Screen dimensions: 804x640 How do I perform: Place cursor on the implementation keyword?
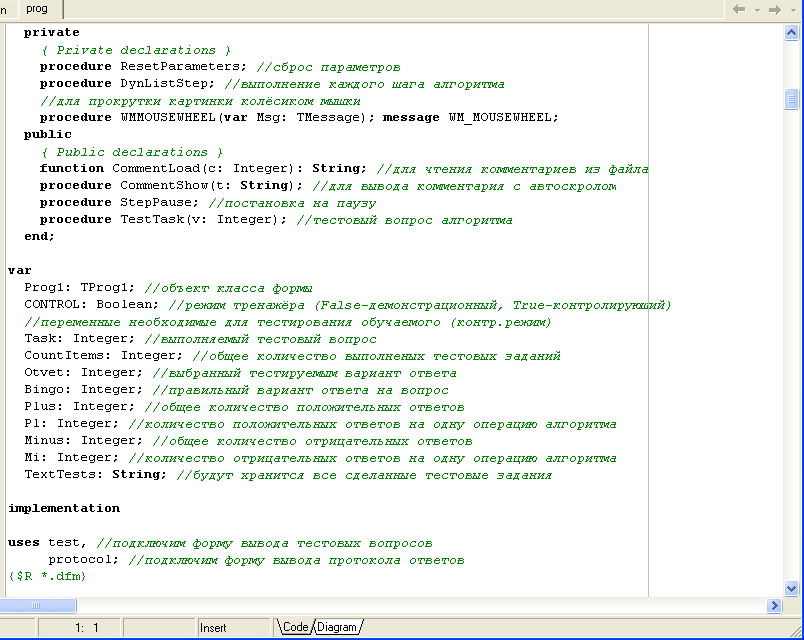point(64,508)
